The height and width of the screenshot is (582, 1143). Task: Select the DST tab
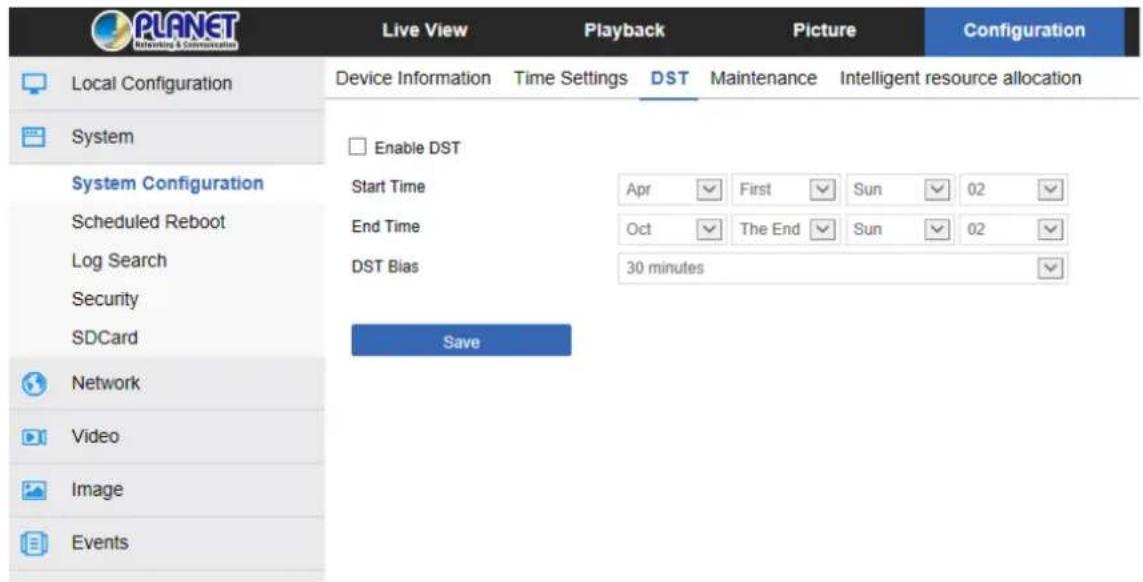[669, 78]
